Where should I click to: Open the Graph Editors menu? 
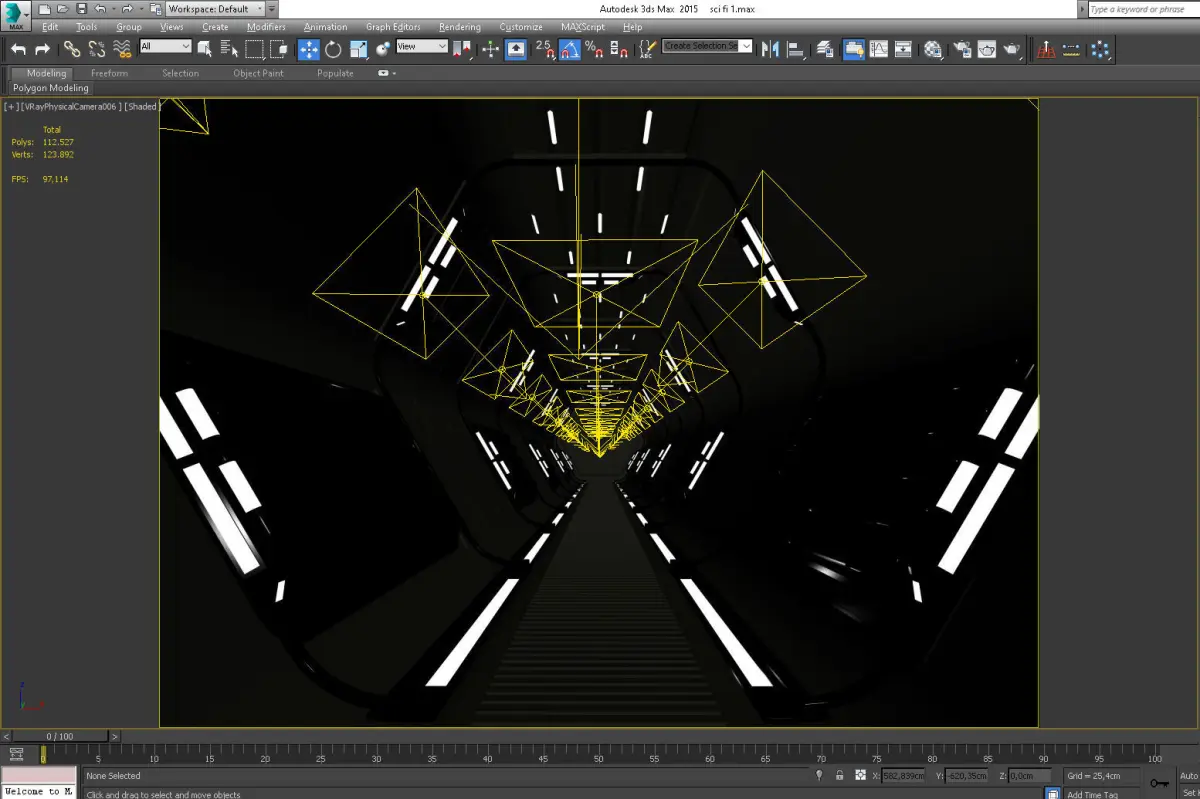coord(393,27)
